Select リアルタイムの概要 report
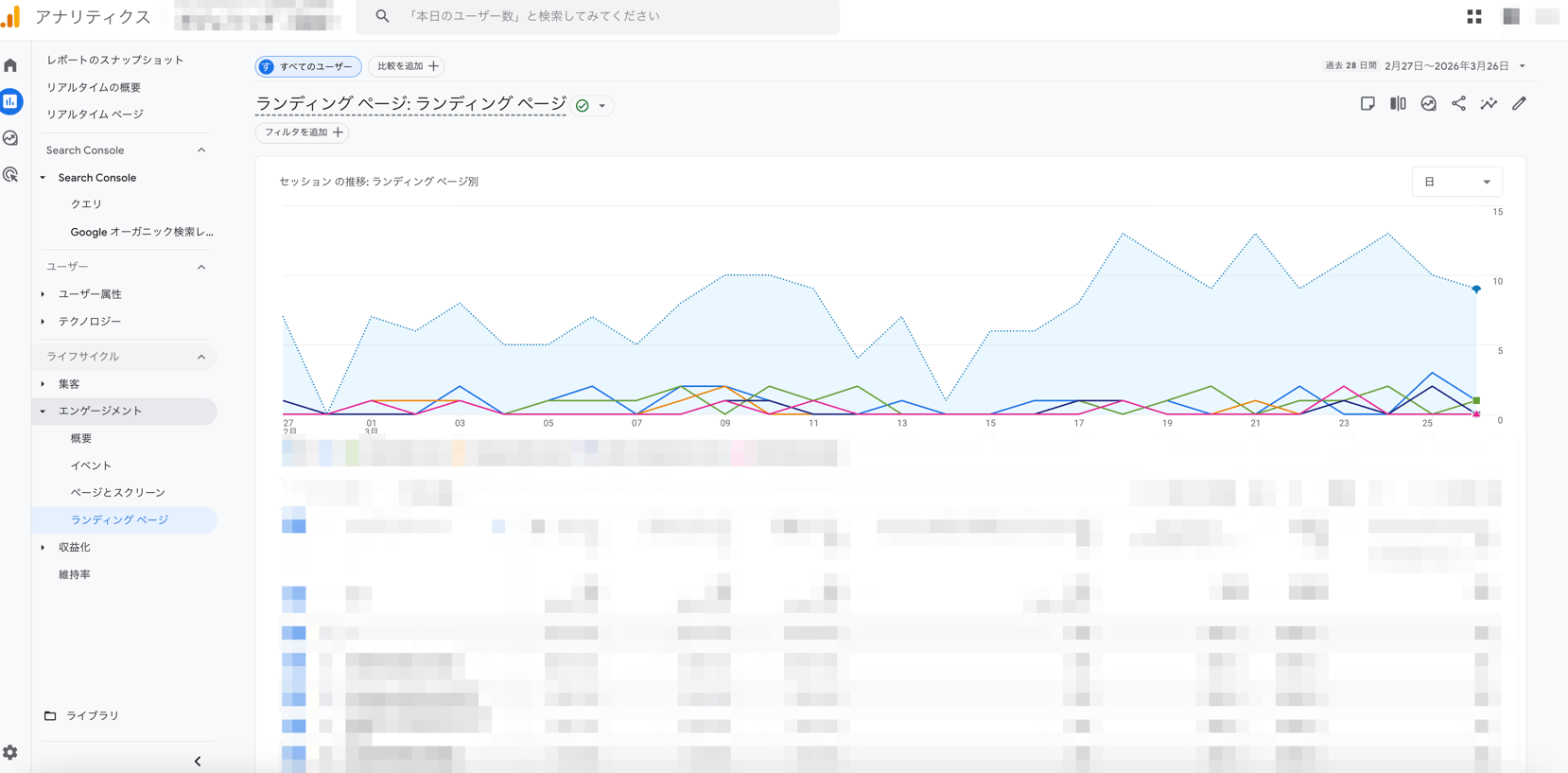The height and width of the screenshot is (773, 1568). click(94, 87)
